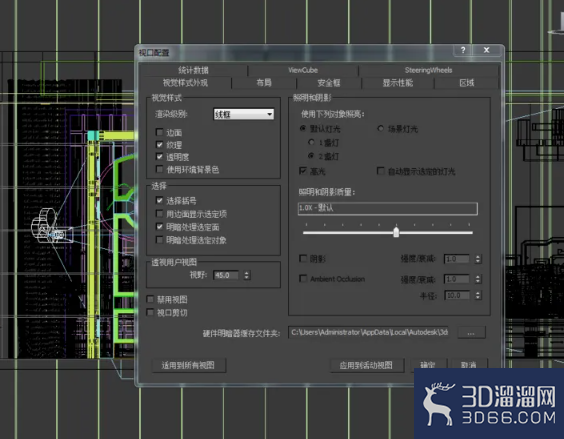Confirm the dialog with 确定
The height and width of the screenshot is (439, 564).
point(427,364)
